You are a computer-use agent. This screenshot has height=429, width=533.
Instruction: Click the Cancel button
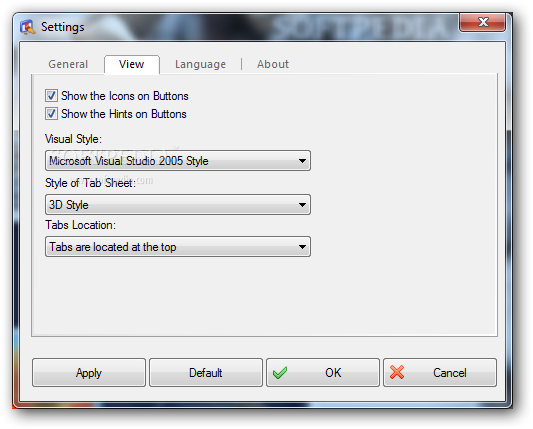click(x=440, y=373)
